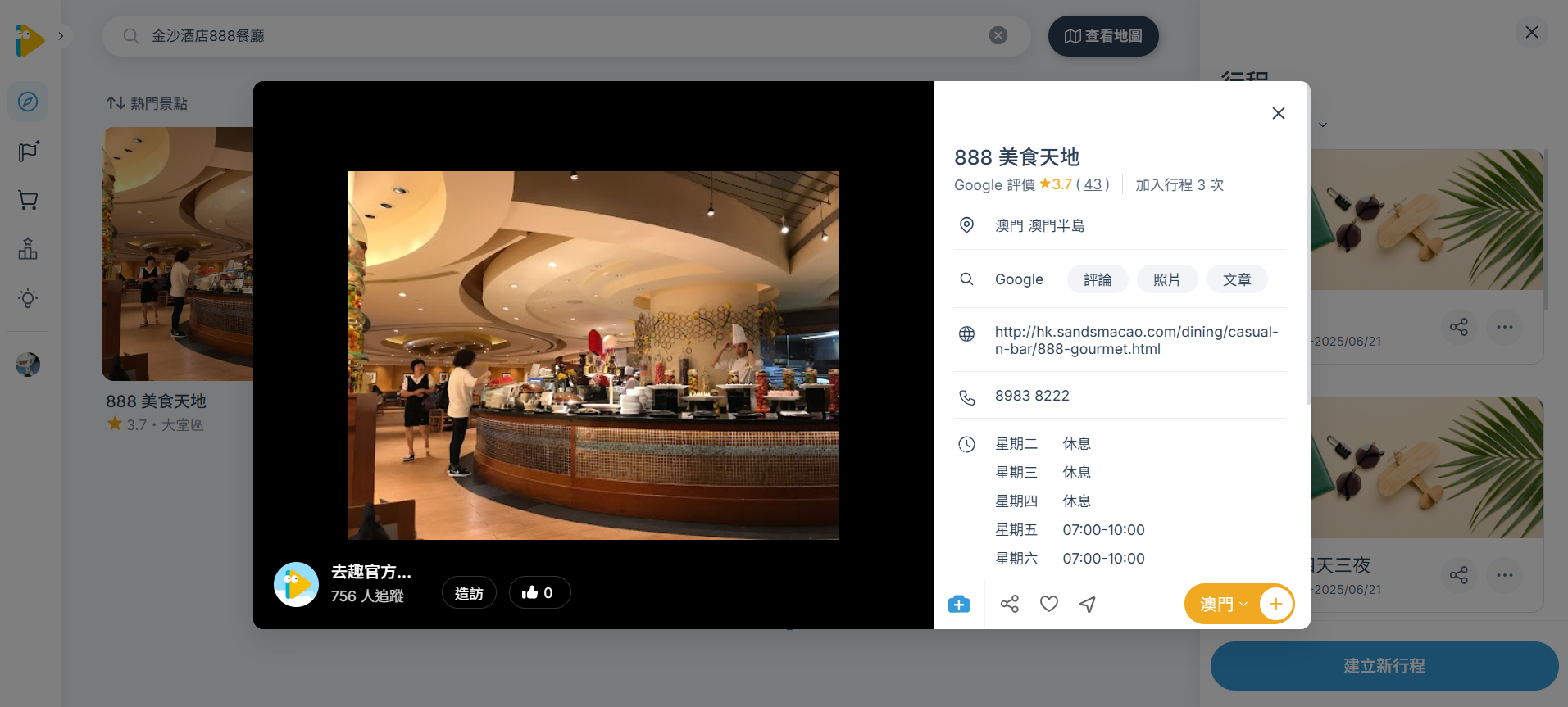Click the navigation arrow icon
This screenshot has height=707, width=1568.
[x=1088, y=604]
